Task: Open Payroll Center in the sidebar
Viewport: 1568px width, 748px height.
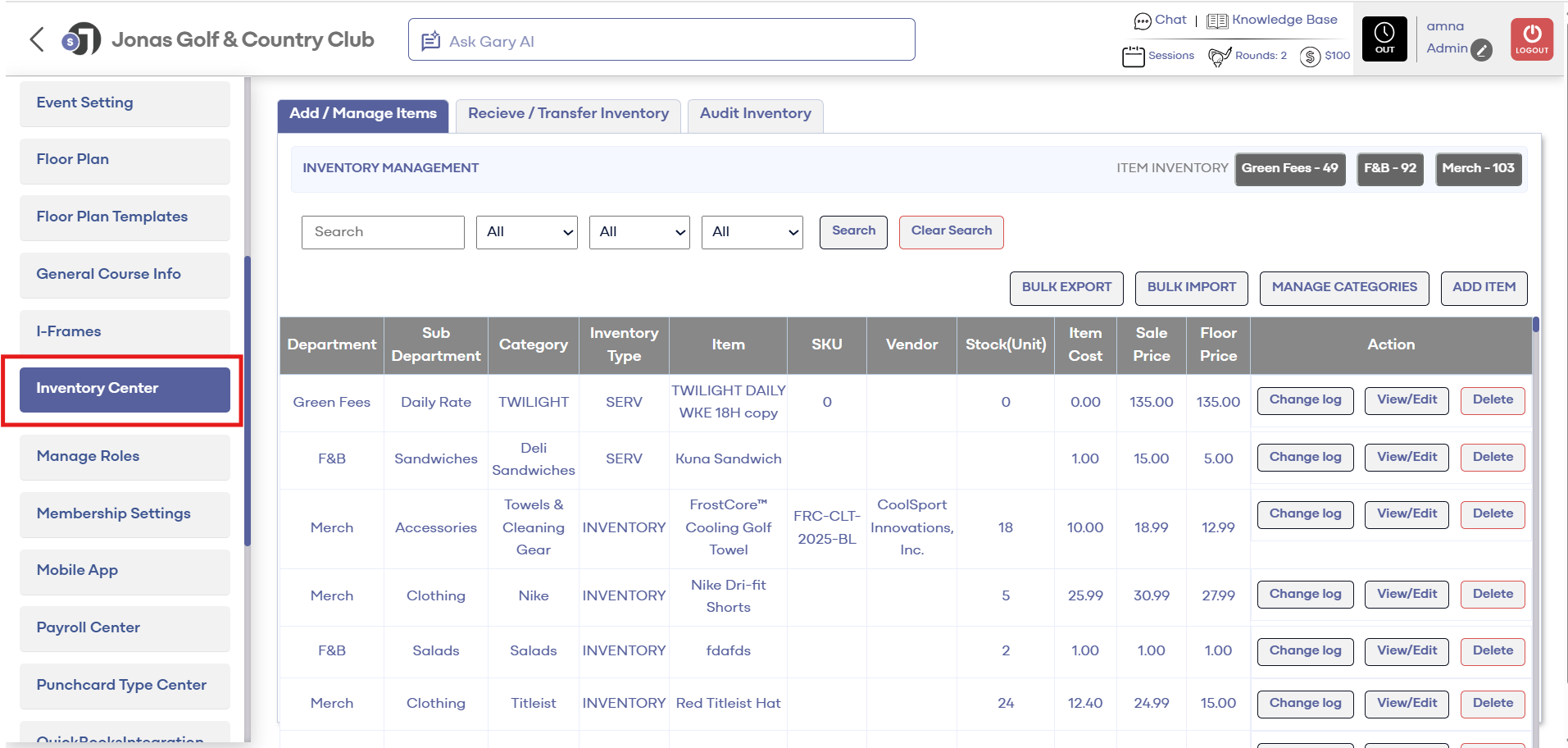Action: tap(125, 628)
